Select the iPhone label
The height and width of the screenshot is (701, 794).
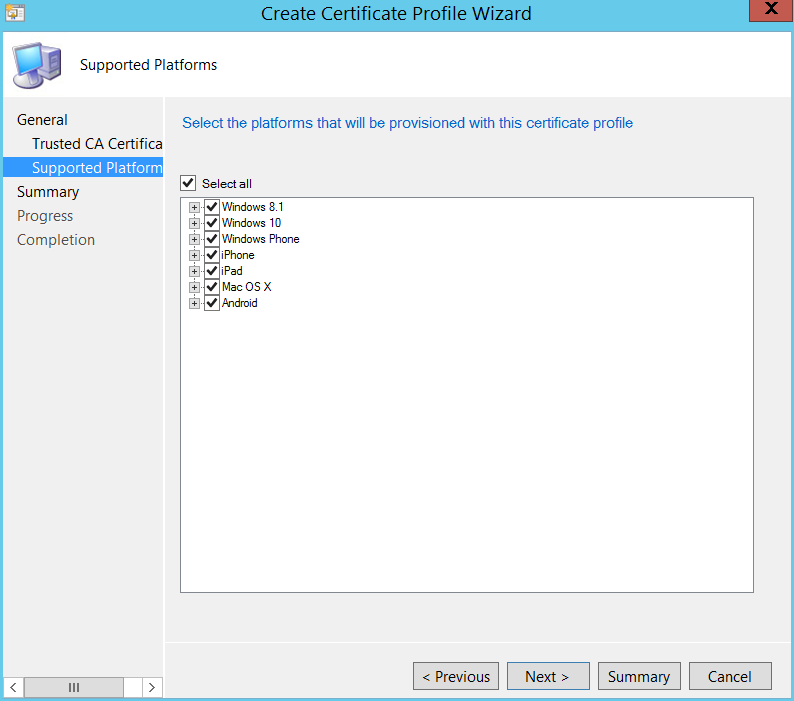[x=237, y=255]
